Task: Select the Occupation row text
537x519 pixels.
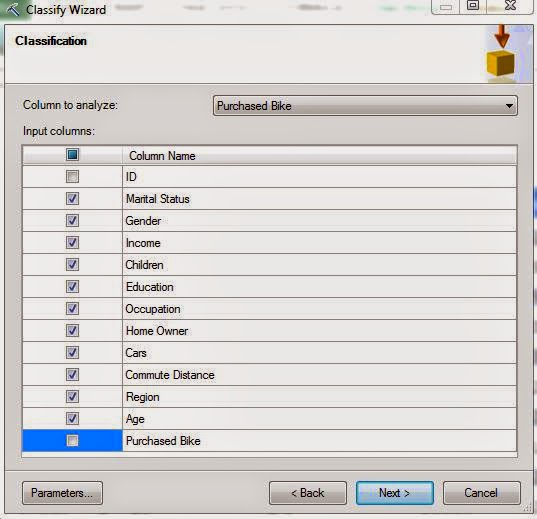Action: tap(153, 309)
